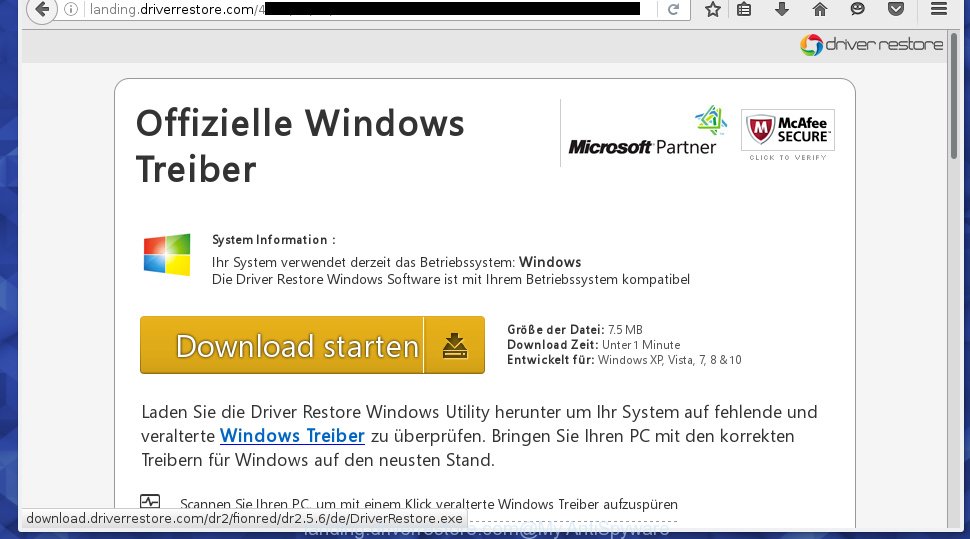Screen dimensions: 970x539
Task: Click the download tray icon on yellow button
Action: click(x=455, y=345)
